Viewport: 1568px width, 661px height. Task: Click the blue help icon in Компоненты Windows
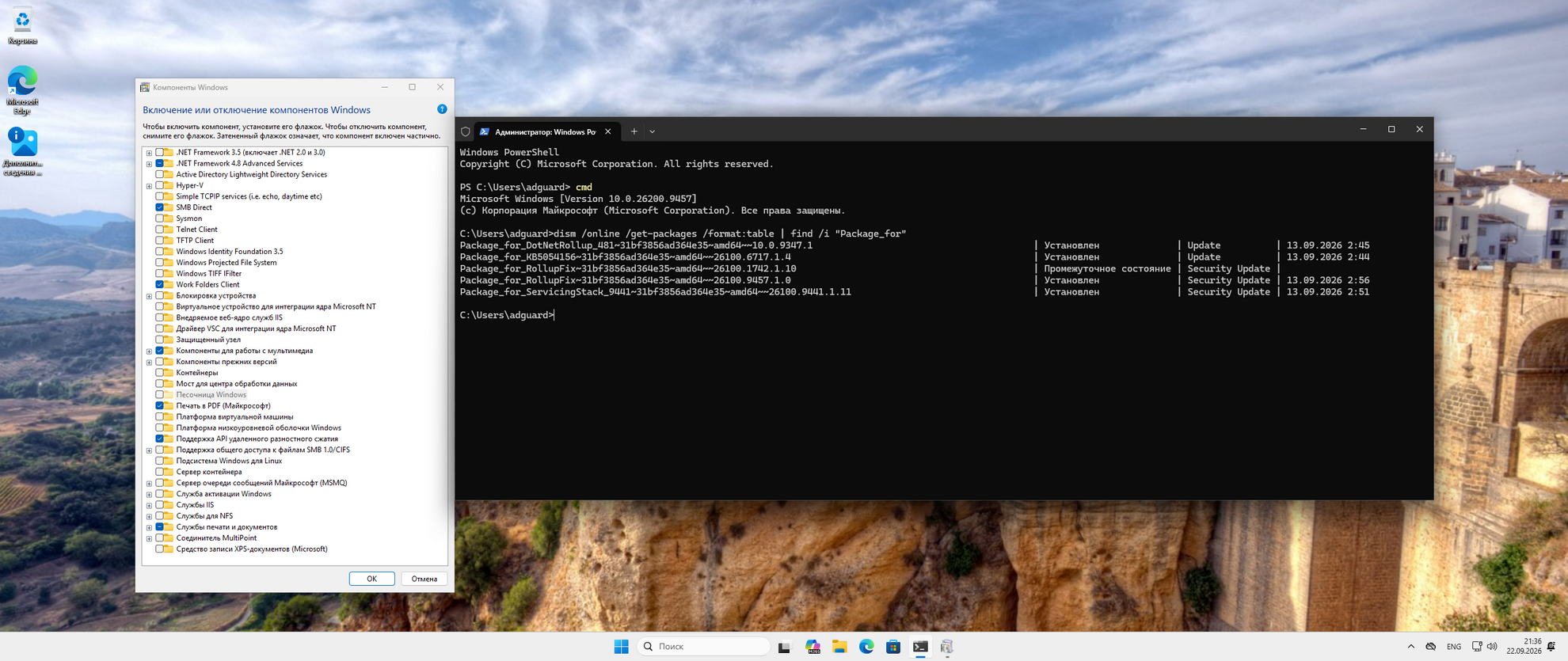442,109
